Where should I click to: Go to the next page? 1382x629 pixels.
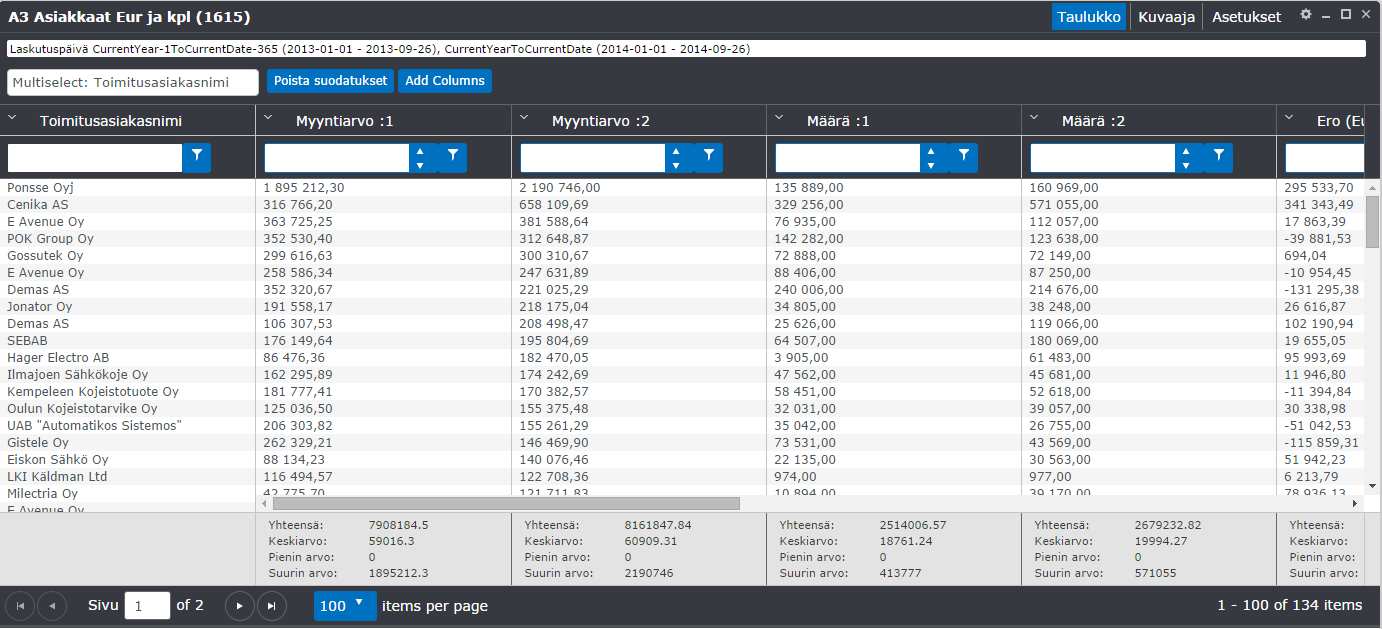click(239, 606)
